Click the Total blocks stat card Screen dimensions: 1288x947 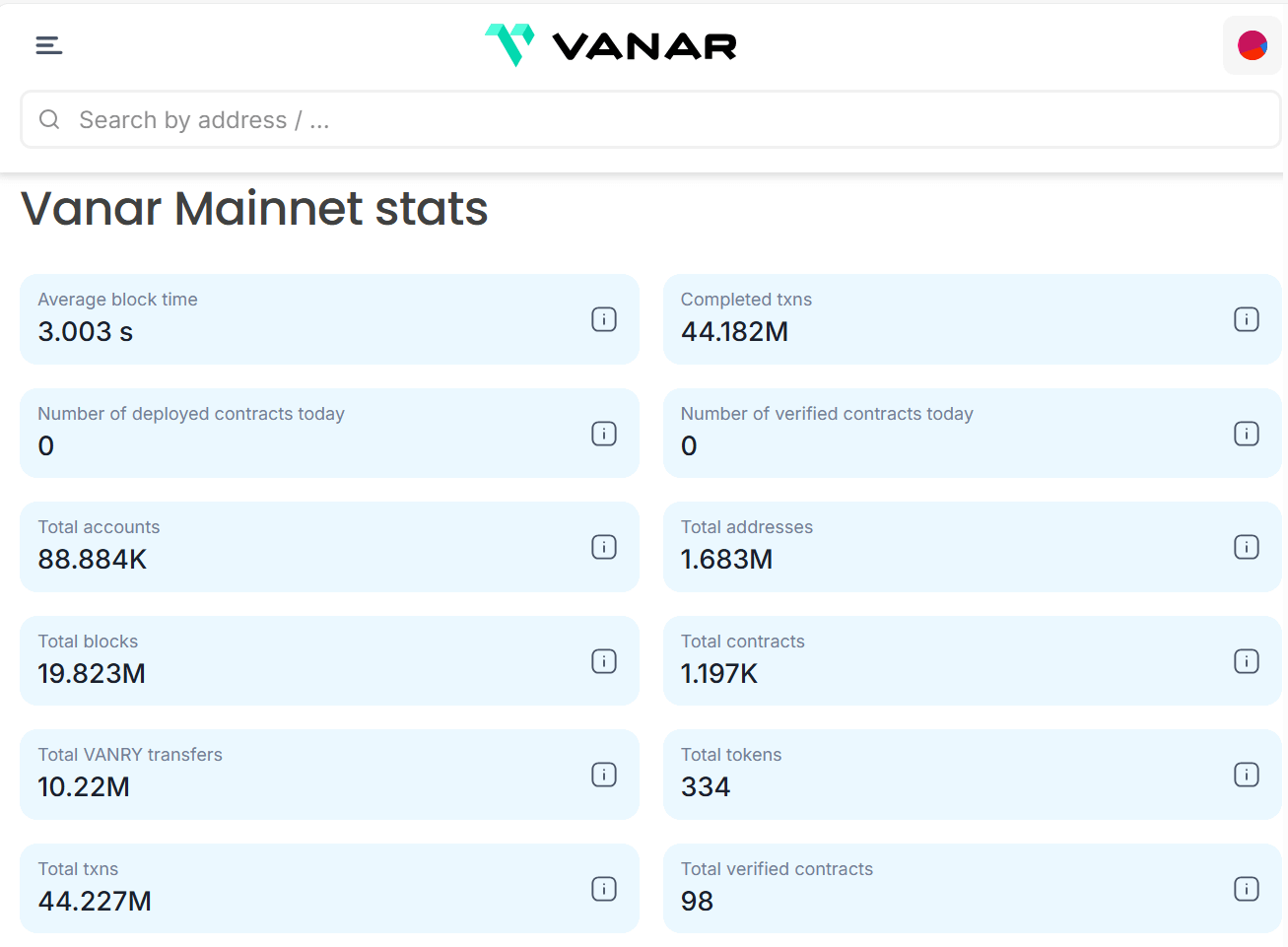(296, 661)
